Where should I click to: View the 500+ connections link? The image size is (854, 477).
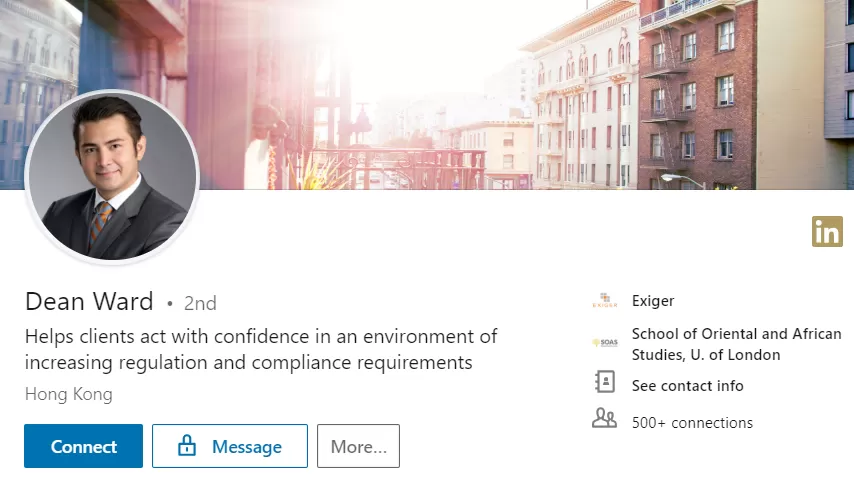692,423
